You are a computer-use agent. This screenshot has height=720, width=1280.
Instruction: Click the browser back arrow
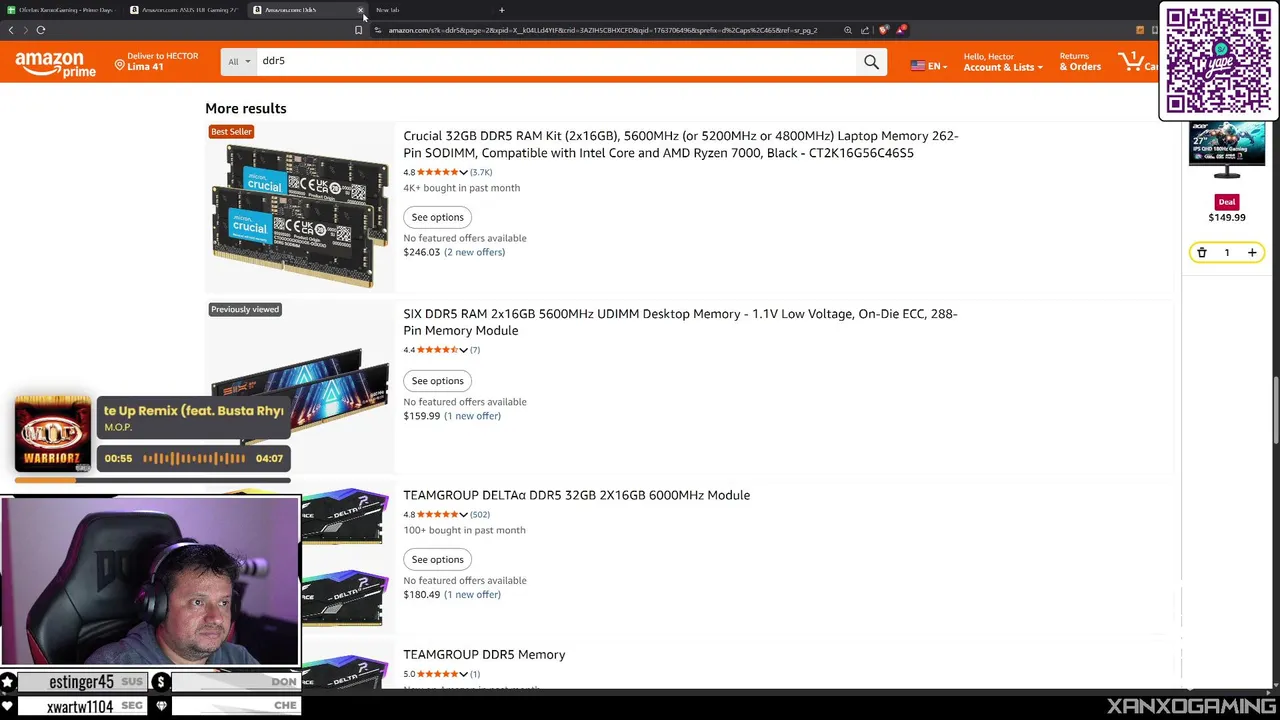11,30
